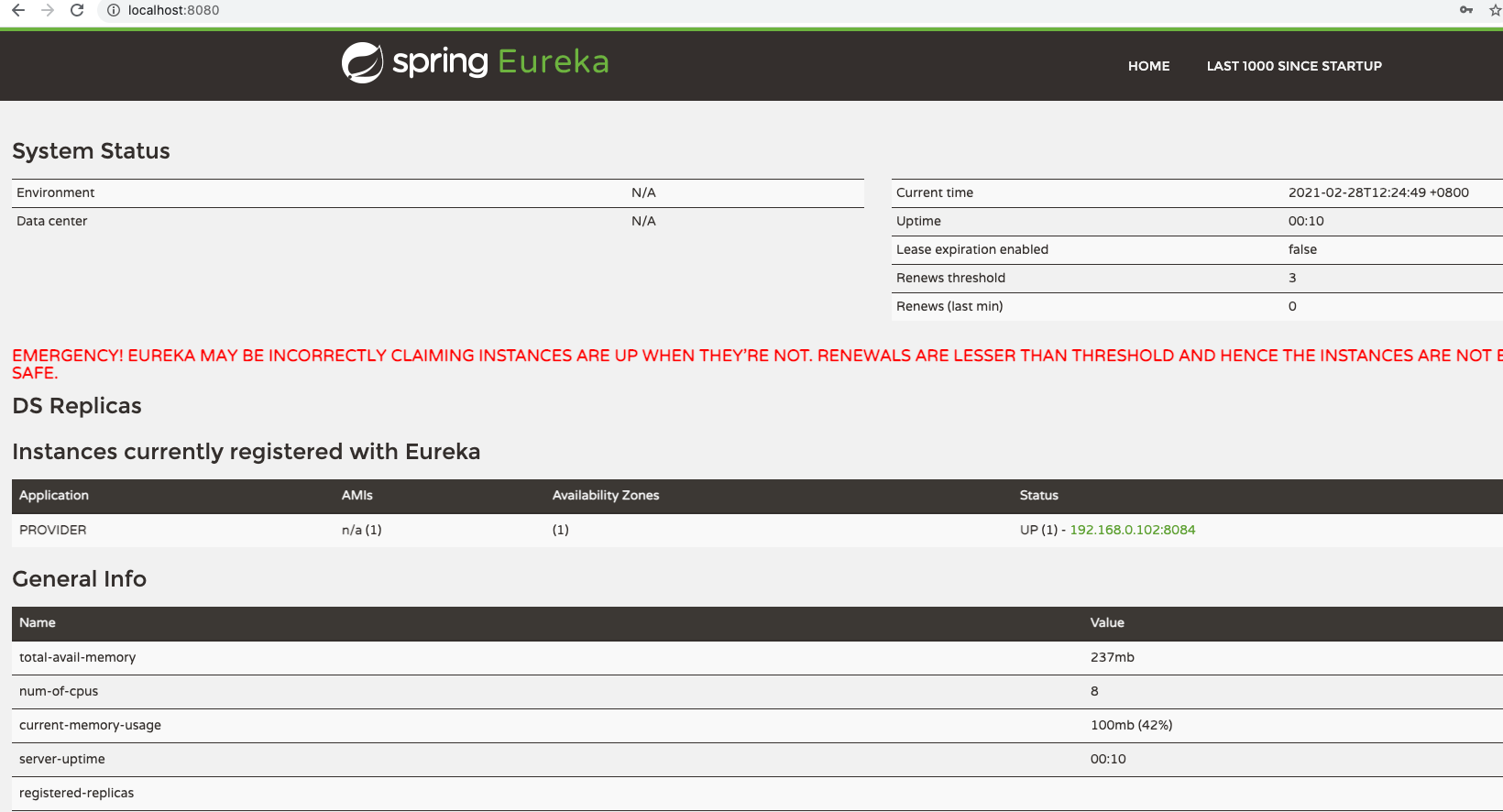Bookmark page with star icon
This screenshot has width=1503, height=812.
(x=1496, y=10)
